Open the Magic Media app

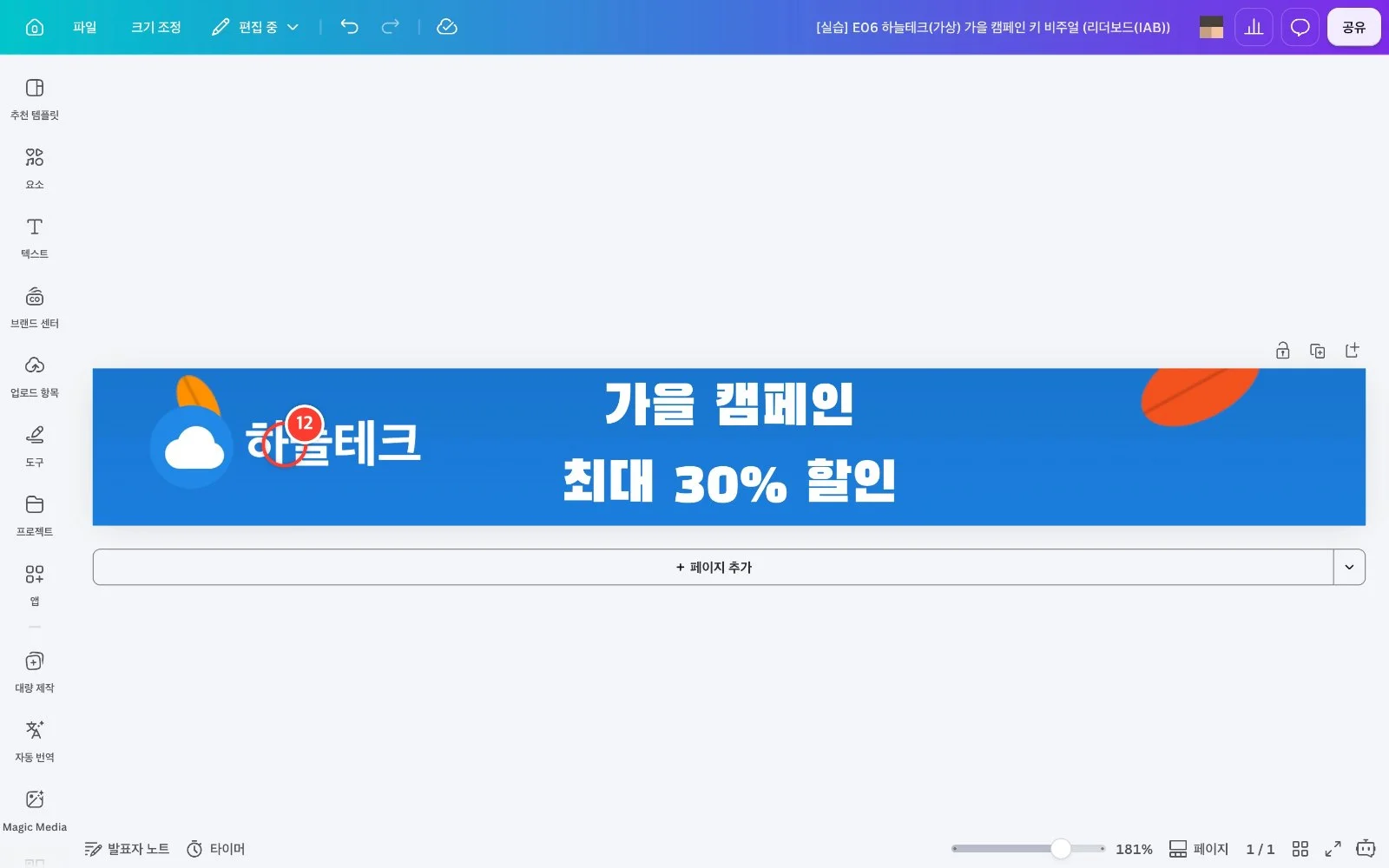pos(35,811)
